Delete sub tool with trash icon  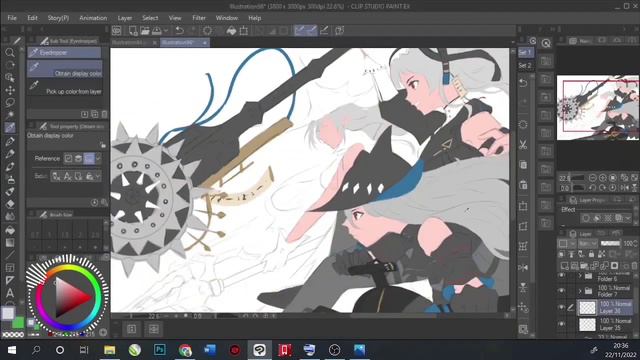coord(104,114)
